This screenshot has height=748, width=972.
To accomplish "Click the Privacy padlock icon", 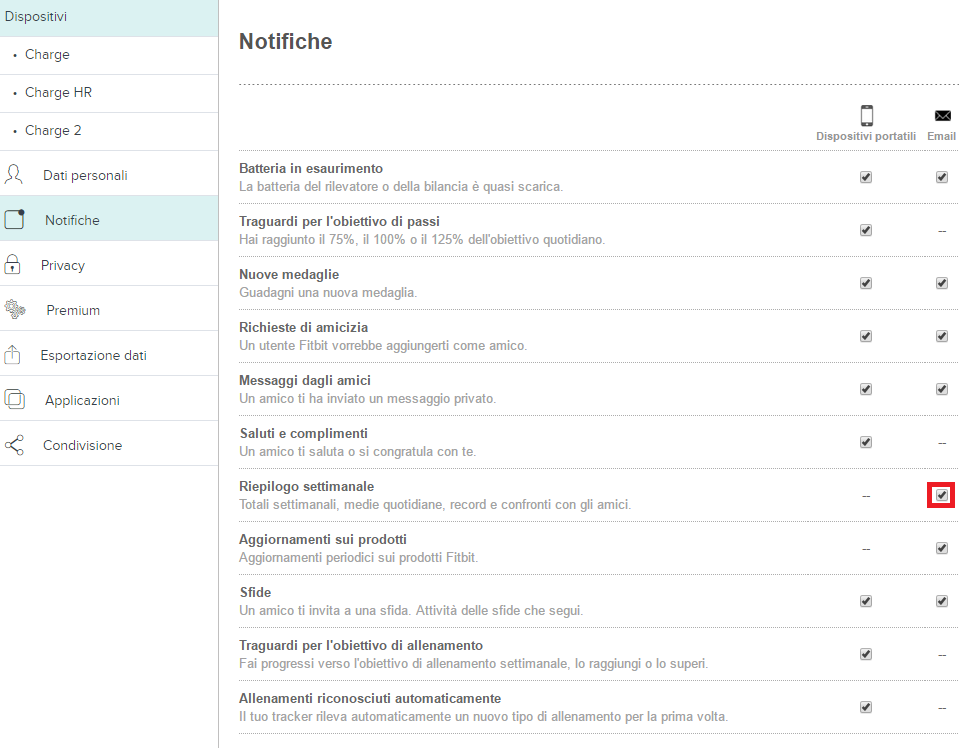I will (12, 265).
